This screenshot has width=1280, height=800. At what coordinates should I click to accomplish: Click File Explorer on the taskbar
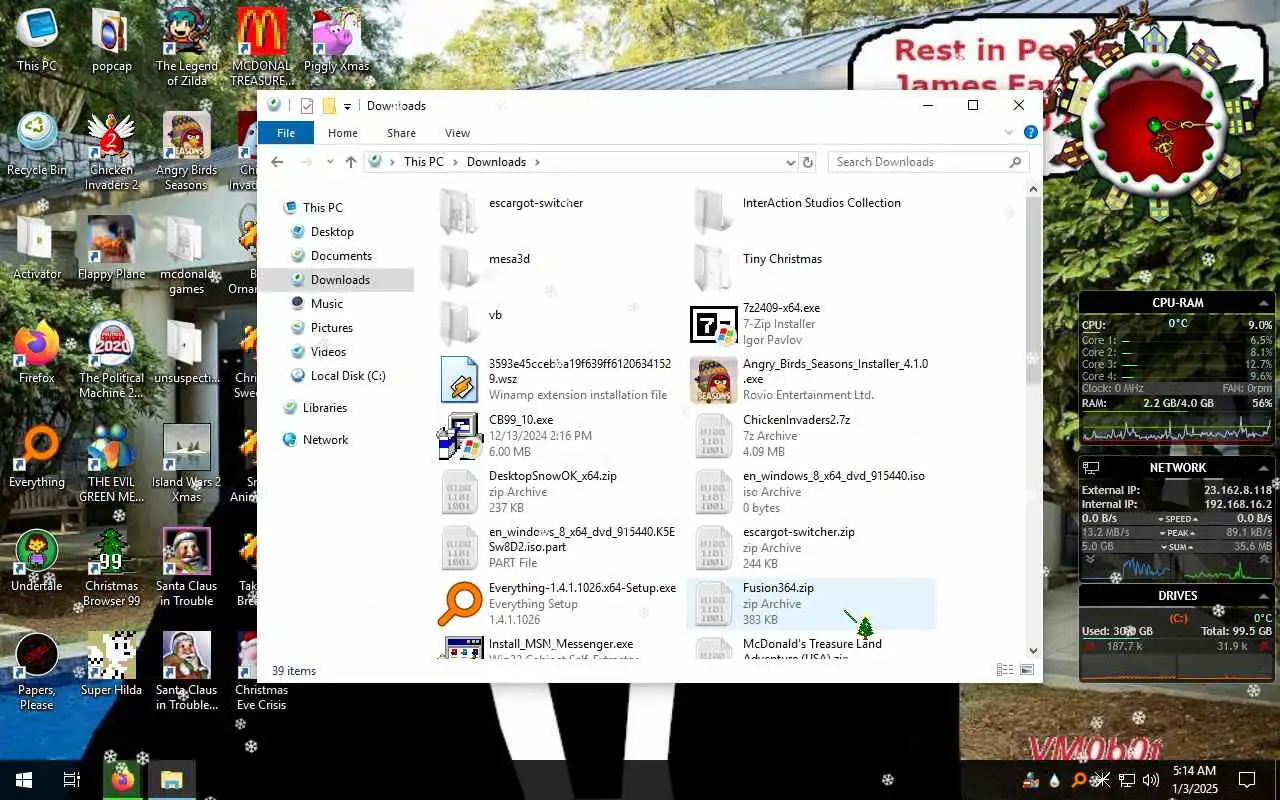coord(171,780)
